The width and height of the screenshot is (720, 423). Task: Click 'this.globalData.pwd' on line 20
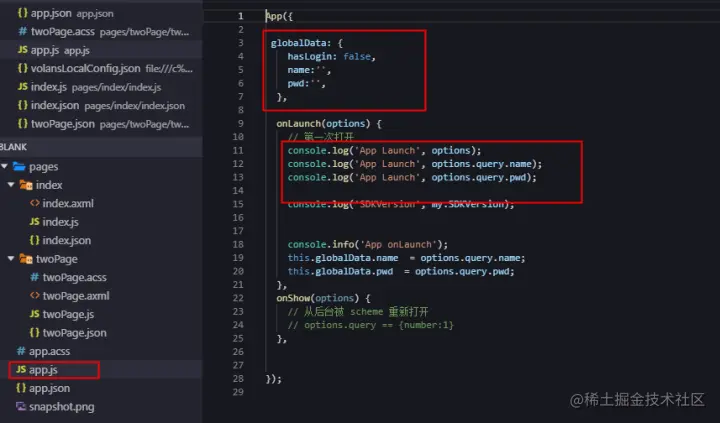[x=340, y=271]
